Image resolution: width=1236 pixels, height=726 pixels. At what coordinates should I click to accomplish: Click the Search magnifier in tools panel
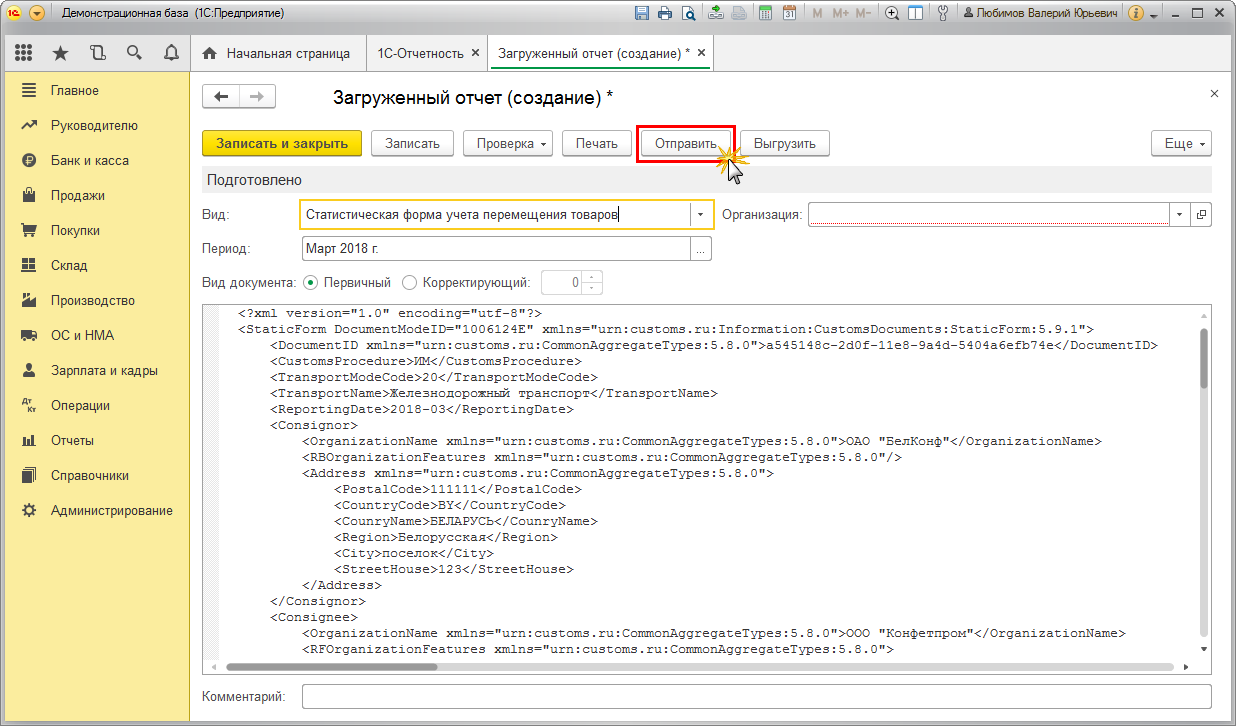(x=134, y=53)
